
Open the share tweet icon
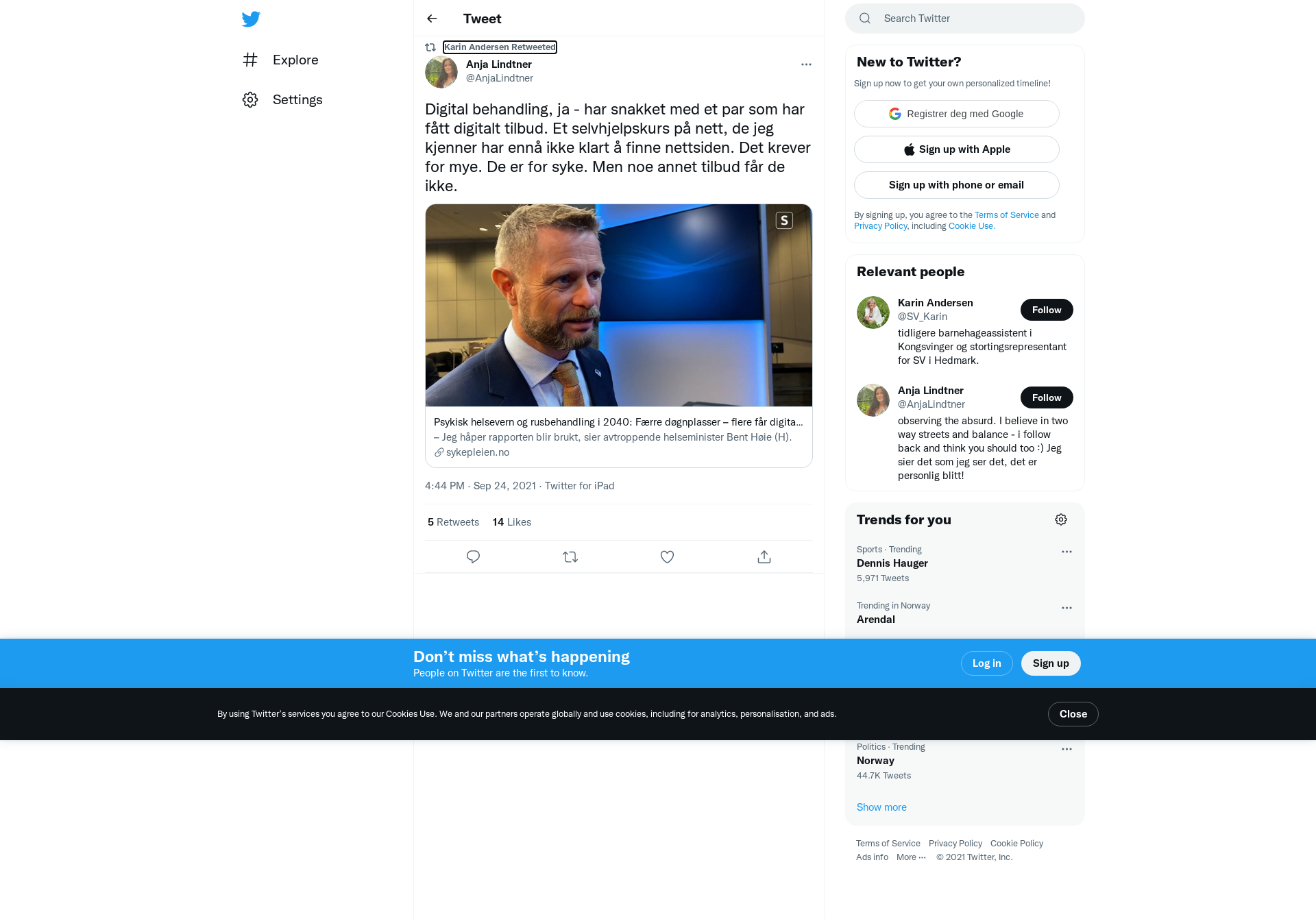tap(764, 557)
